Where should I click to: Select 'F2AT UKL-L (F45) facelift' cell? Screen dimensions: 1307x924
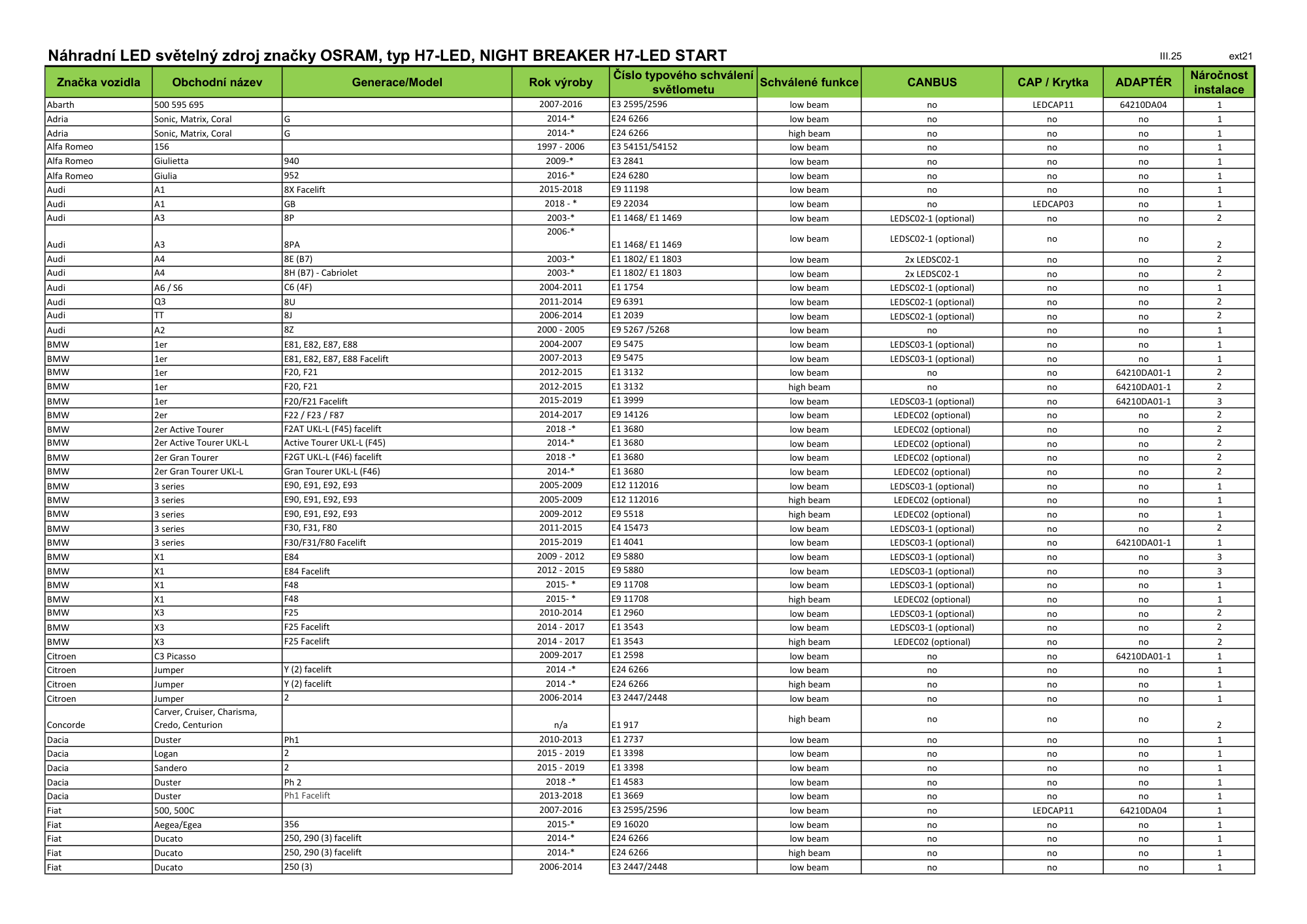[x=397, y=429]
